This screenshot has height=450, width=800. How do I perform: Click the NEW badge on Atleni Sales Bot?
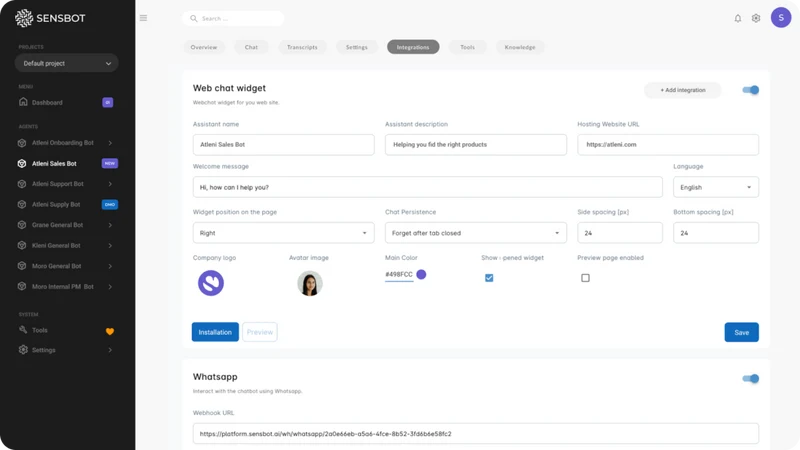(110, 163)
